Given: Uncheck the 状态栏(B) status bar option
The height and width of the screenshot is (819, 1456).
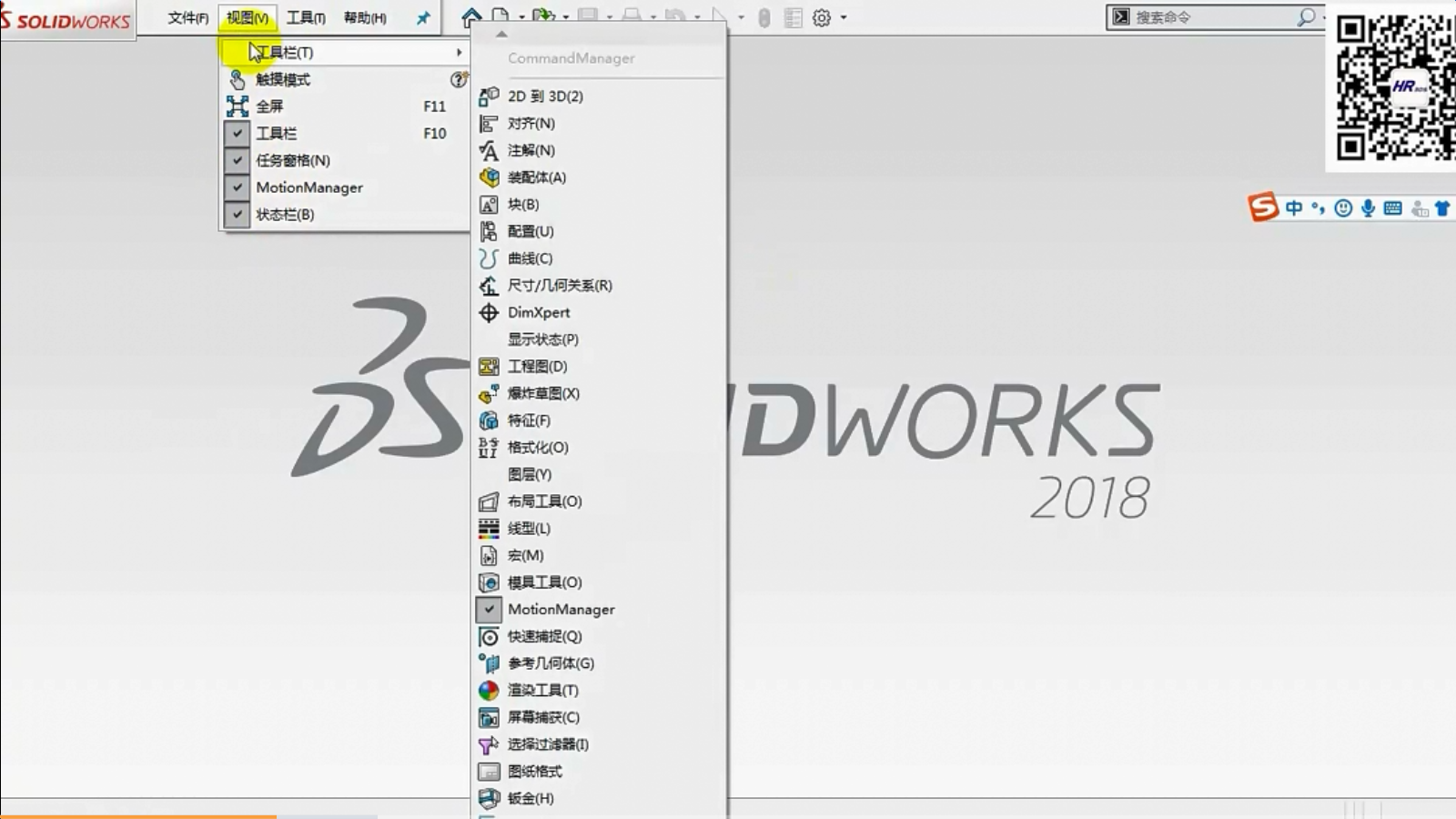Looking at the screenshot, I should point(237,215).
